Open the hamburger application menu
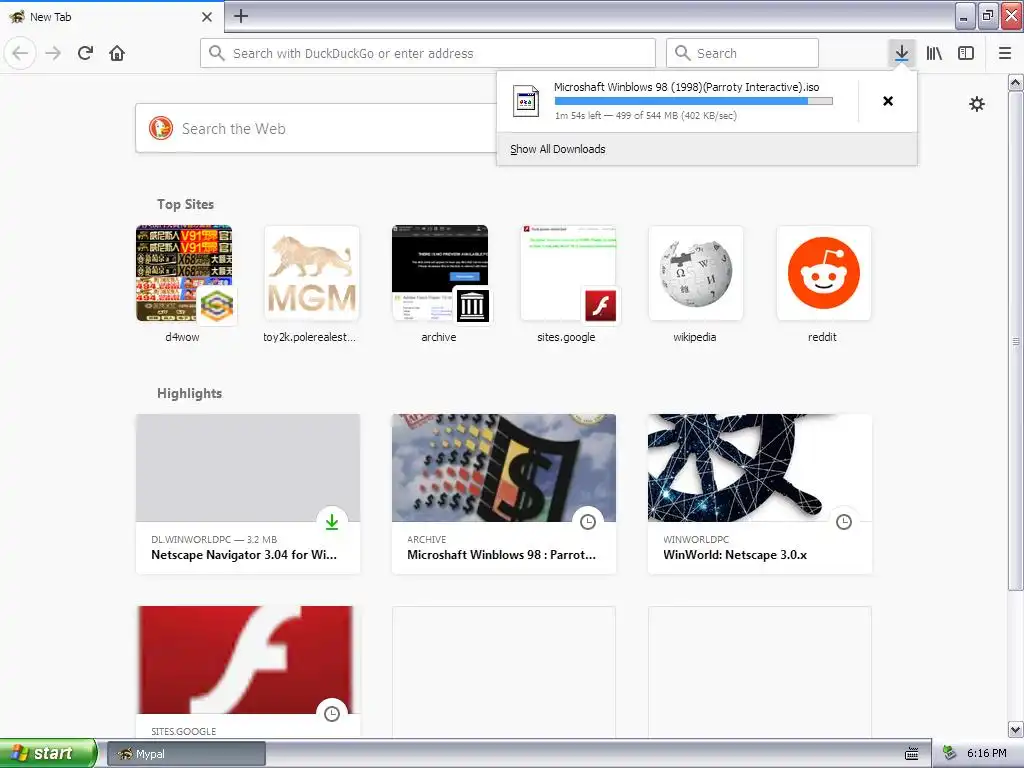The image size is (1024, 768). click(x=1004, y=53)
